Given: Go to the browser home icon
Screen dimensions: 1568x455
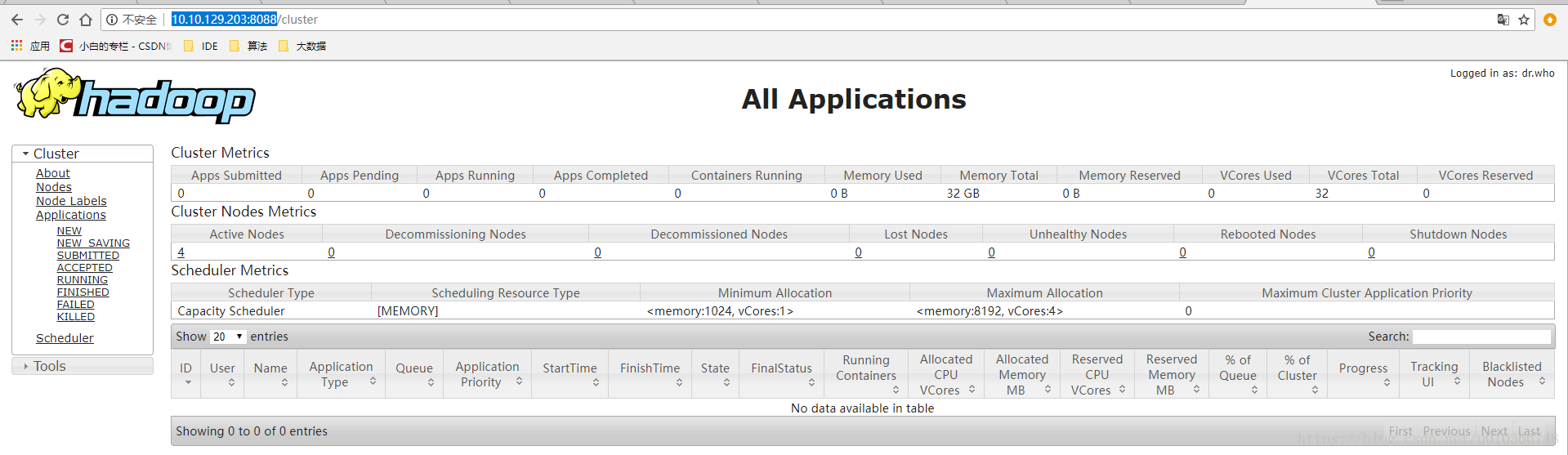Looking at the screenshot, I should (x=86, y=20).
